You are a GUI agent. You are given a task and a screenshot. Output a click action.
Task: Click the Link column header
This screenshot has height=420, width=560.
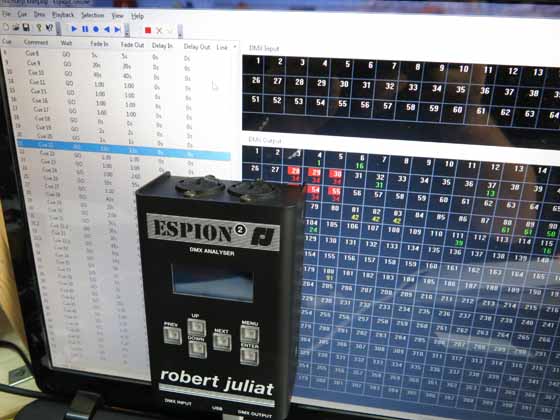[221, 47]
